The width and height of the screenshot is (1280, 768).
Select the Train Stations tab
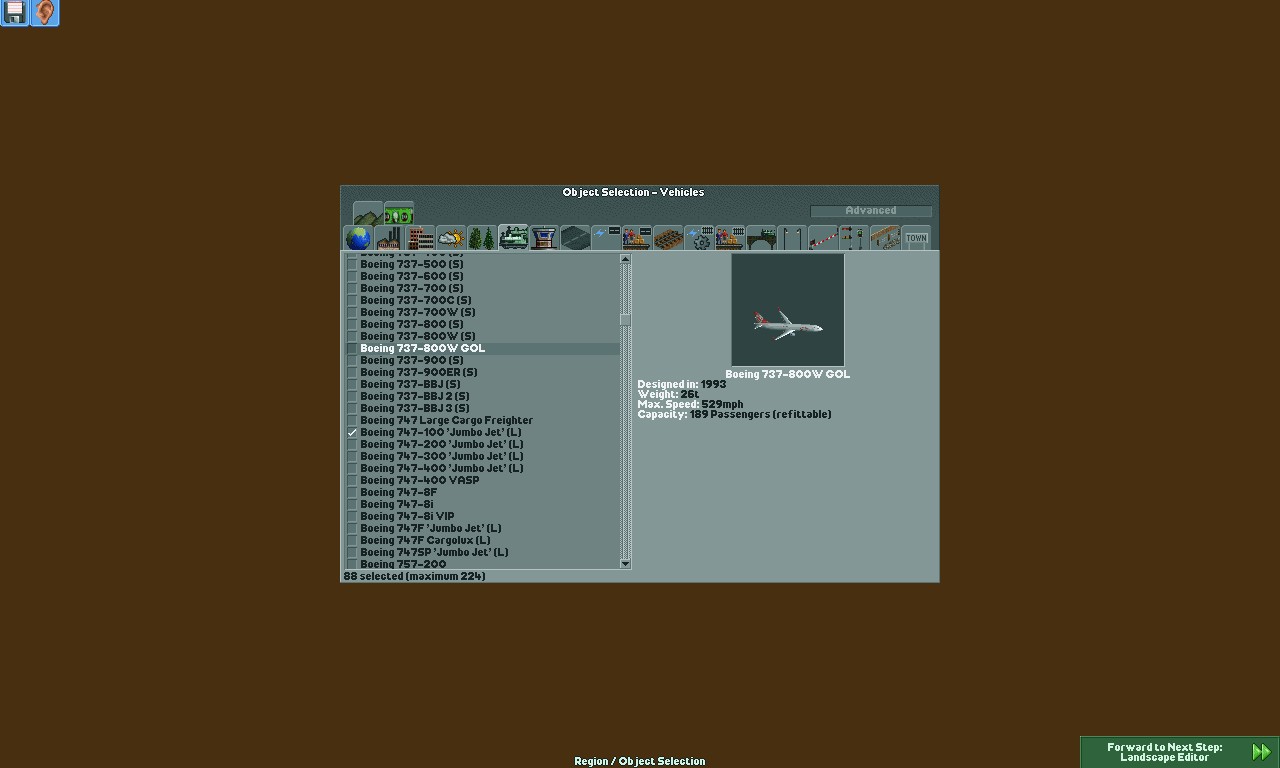730,238
